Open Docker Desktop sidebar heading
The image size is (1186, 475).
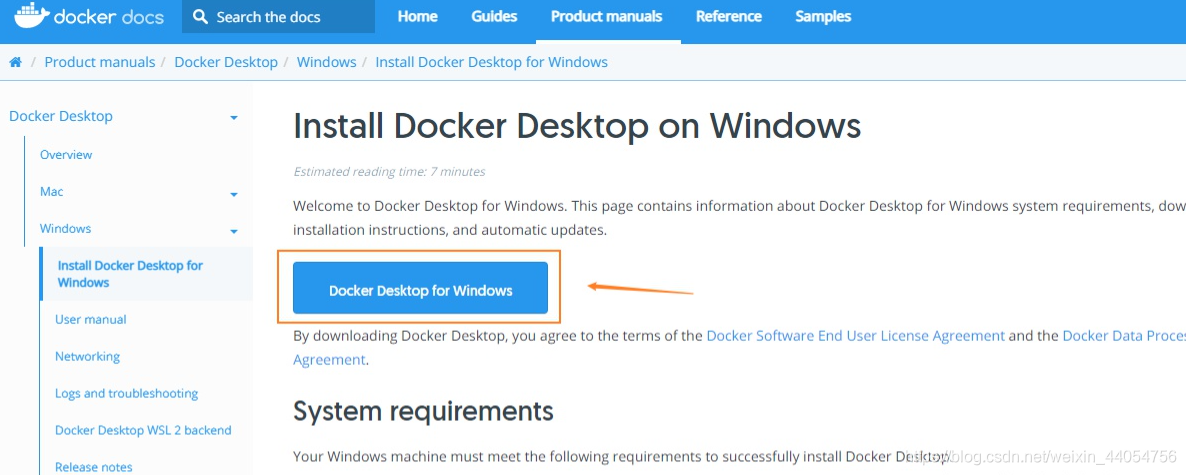[61, 116]
